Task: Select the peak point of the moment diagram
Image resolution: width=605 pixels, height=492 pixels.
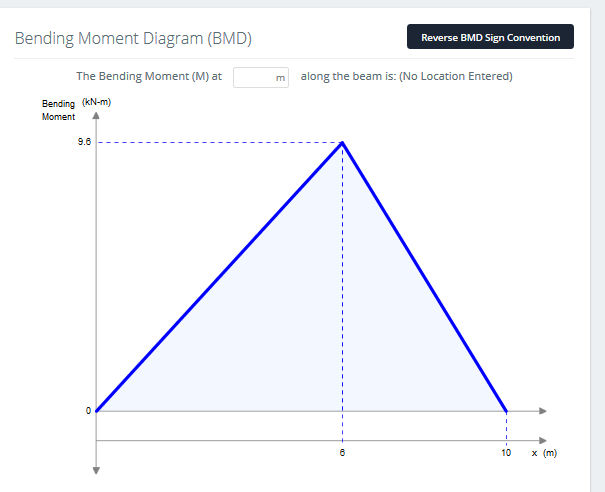Action: 343,142
